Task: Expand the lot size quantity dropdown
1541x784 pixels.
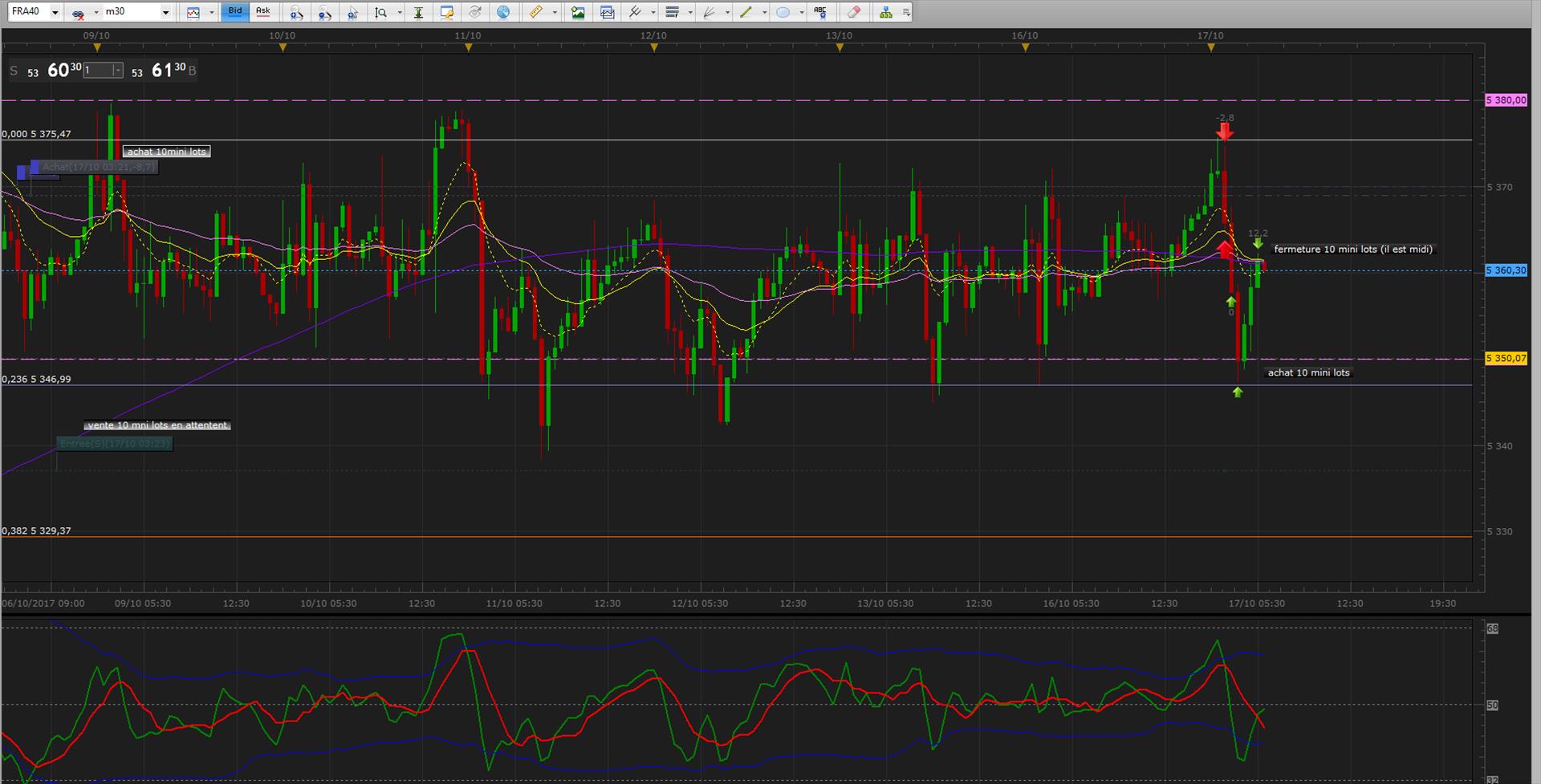Action: pyautogui.click(x=118, y=71)
